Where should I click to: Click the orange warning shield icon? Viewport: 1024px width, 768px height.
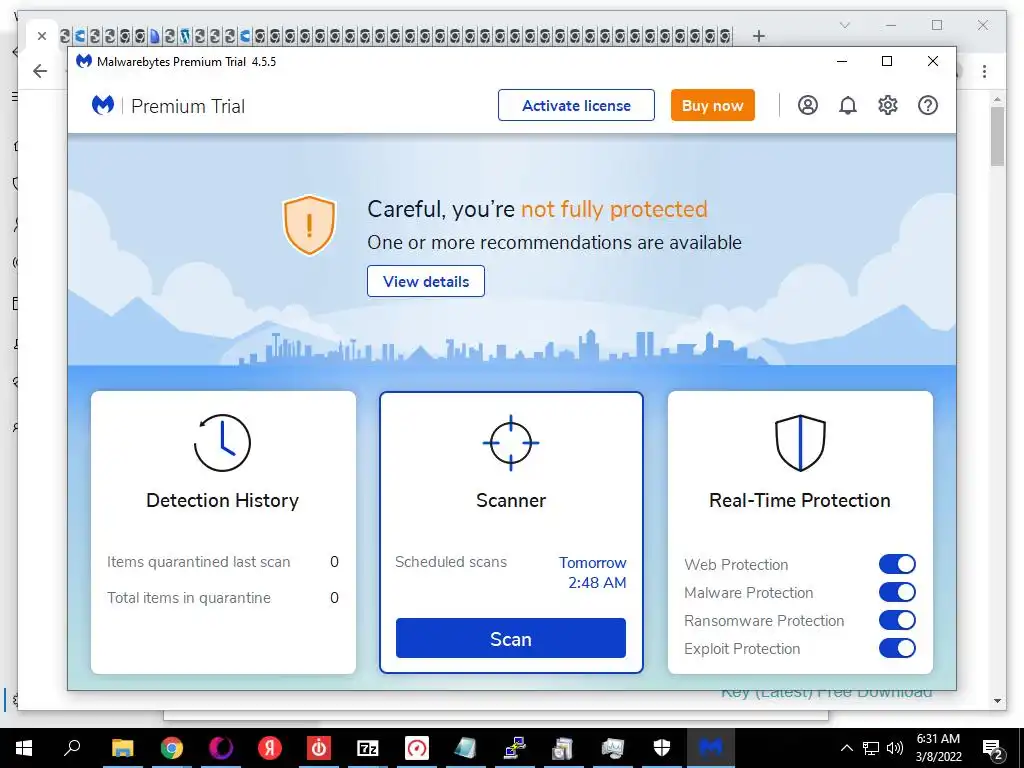coord(309,225)
